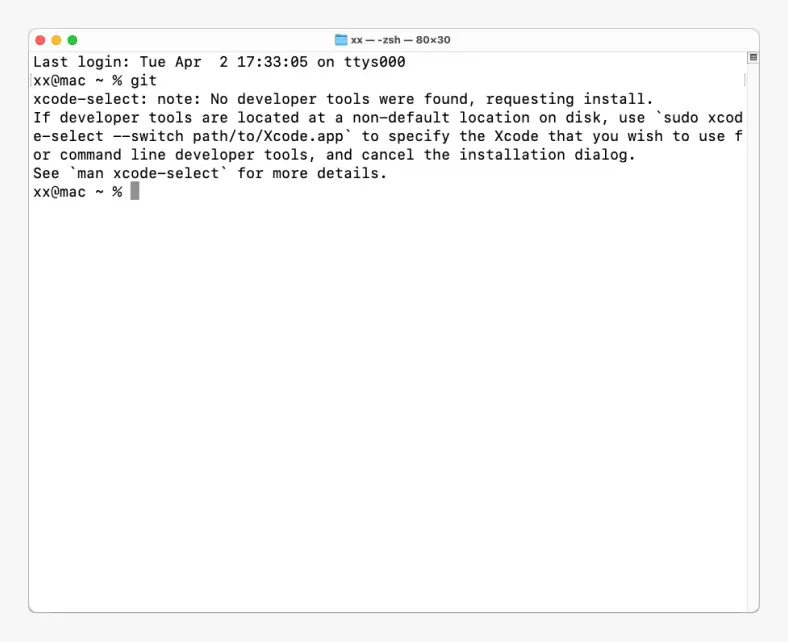The height and width of the screenshot is (642, 788).
Task: Click the text 'path/to/Xcode.app' in the output
Action: 268,136
